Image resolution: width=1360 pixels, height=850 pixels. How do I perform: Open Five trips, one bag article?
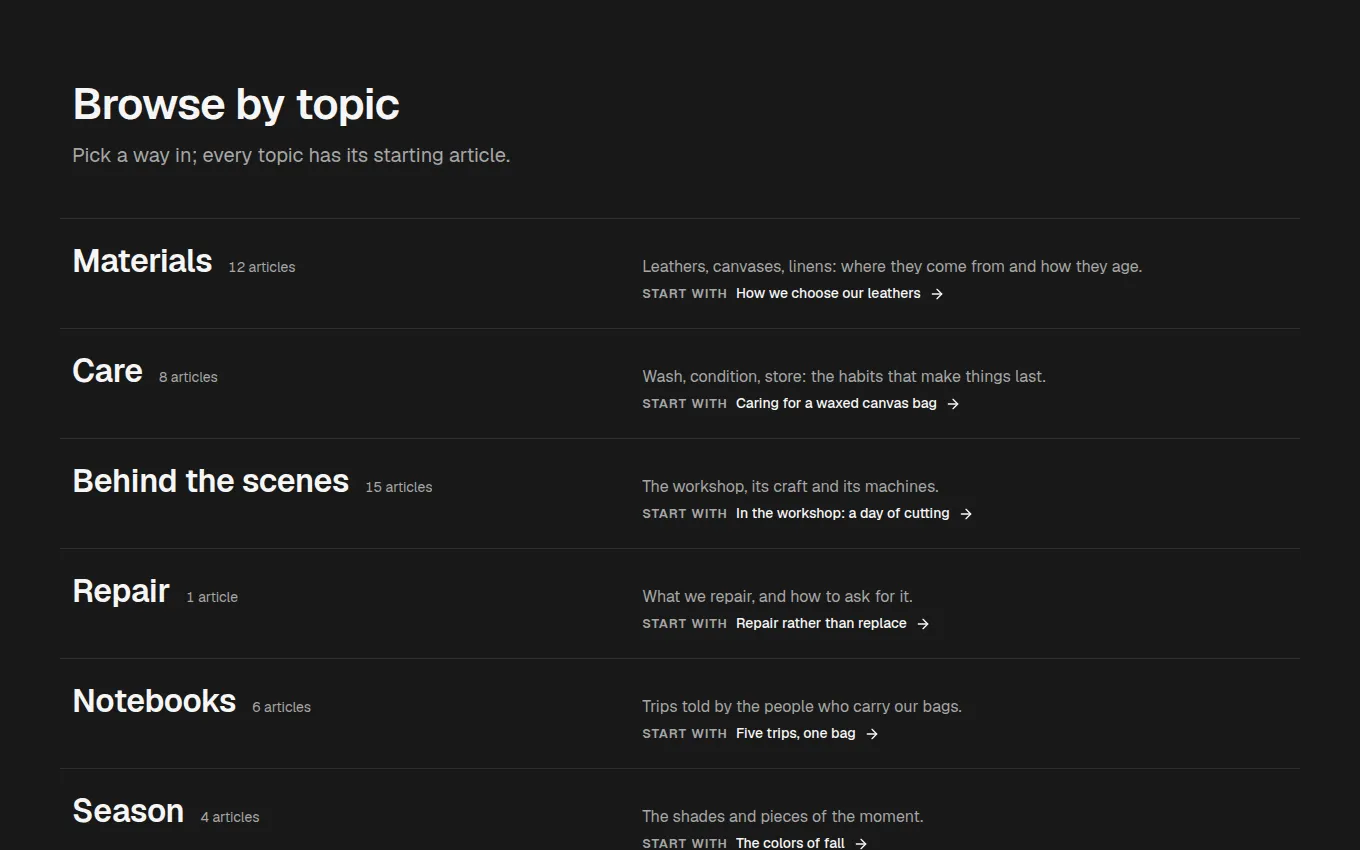tap(795, 733)
